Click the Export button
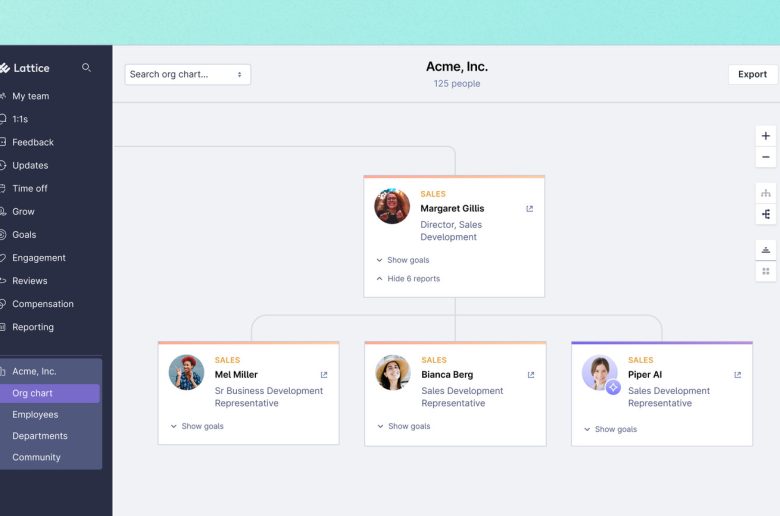Viewport: 780px width, 516px height. [x=752, y=74]
